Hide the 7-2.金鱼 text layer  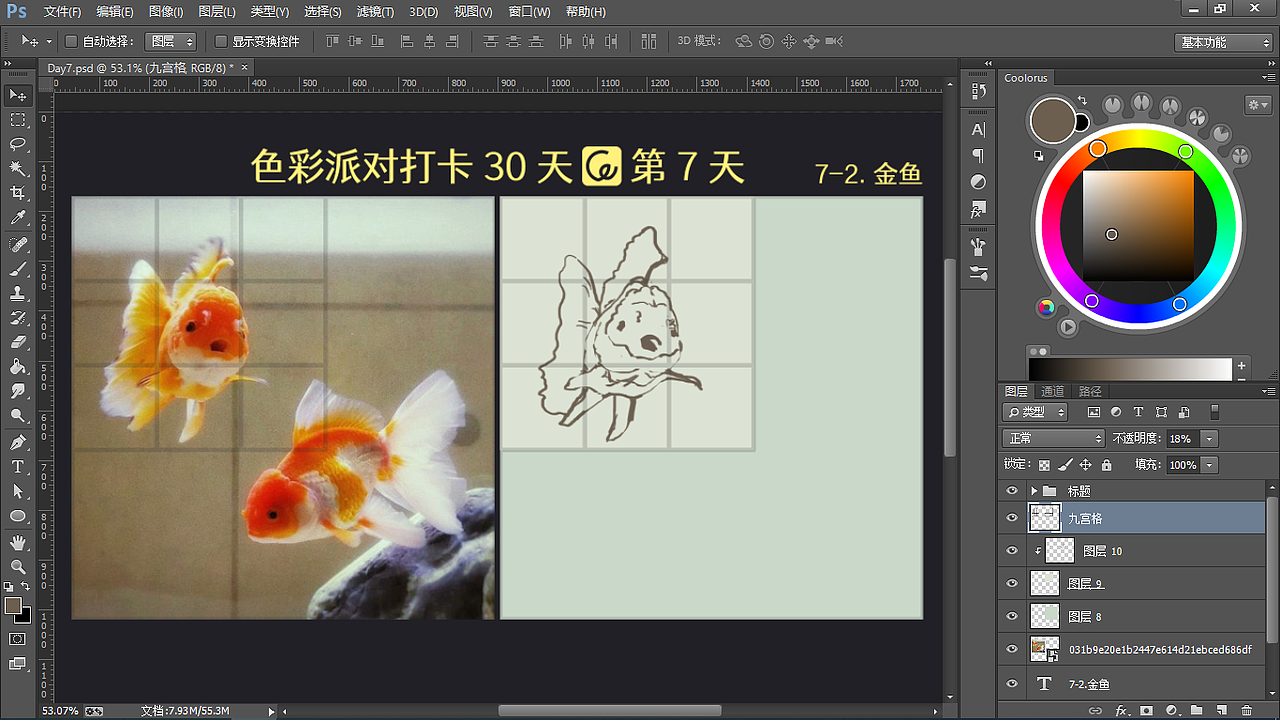click(x=1012, y=684)
